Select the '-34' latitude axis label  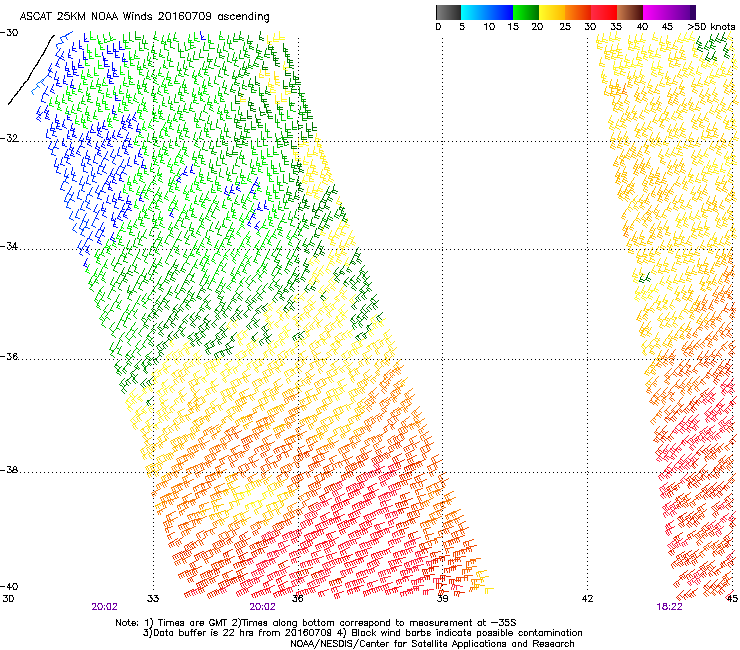(x=9, y=246)
